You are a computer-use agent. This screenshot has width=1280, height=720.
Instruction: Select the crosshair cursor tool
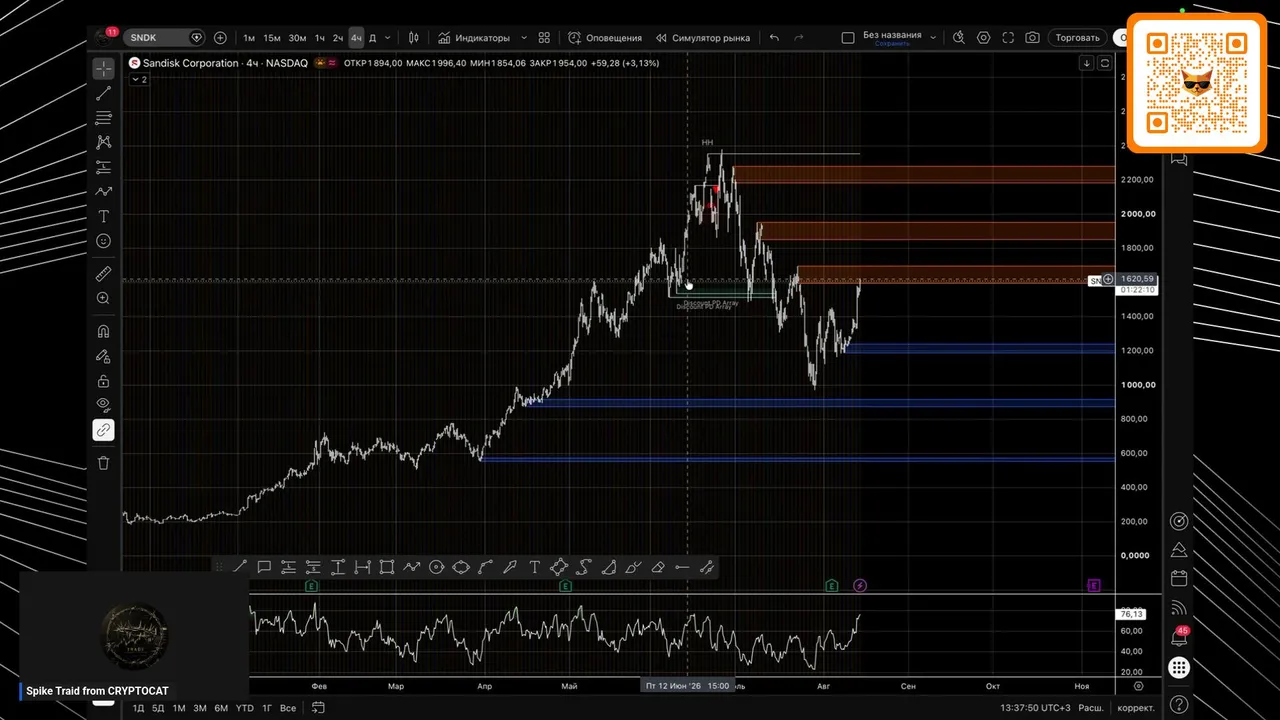103,69
